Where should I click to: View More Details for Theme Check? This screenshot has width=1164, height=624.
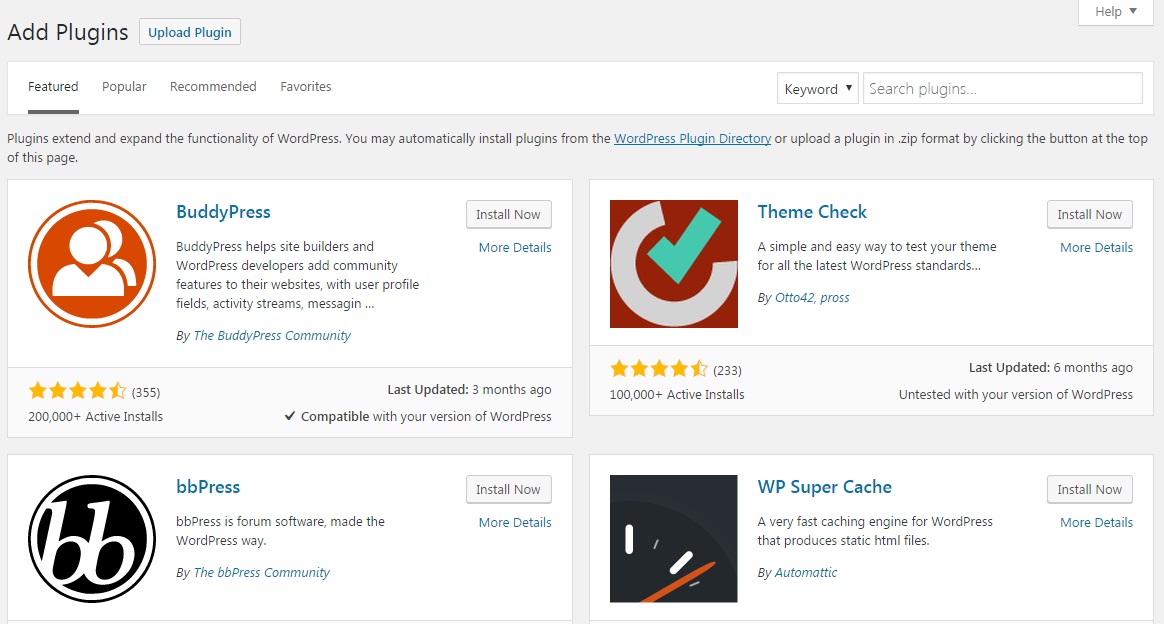point(1096,248)
